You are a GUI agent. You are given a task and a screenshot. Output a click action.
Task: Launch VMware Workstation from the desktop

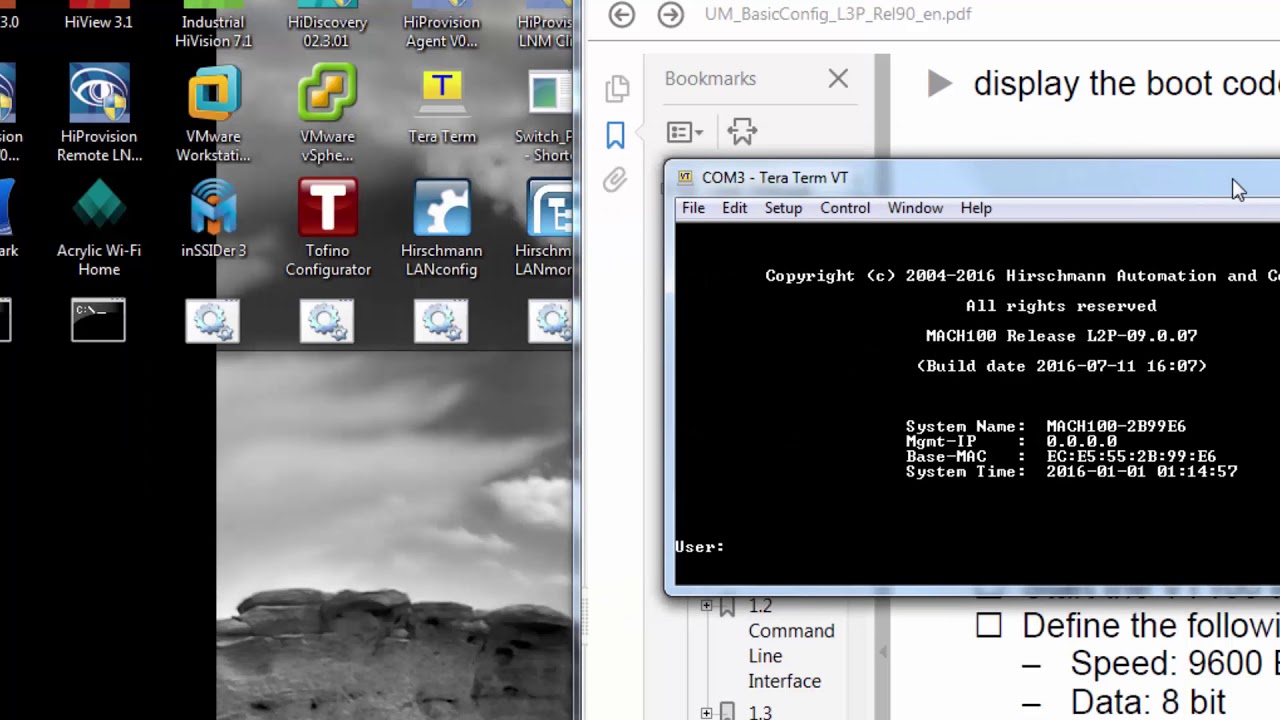tap(213, 114)
